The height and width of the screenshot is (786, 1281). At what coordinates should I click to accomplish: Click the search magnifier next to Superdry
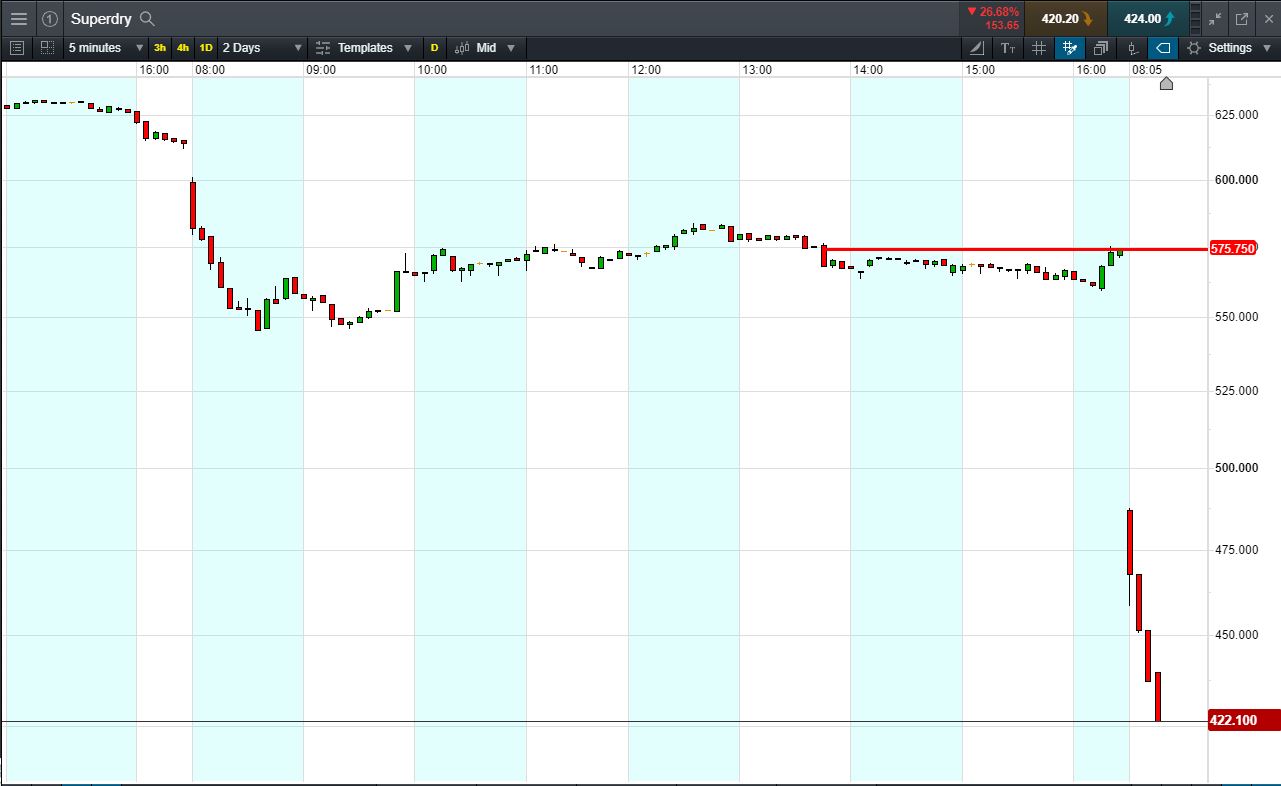147,18
